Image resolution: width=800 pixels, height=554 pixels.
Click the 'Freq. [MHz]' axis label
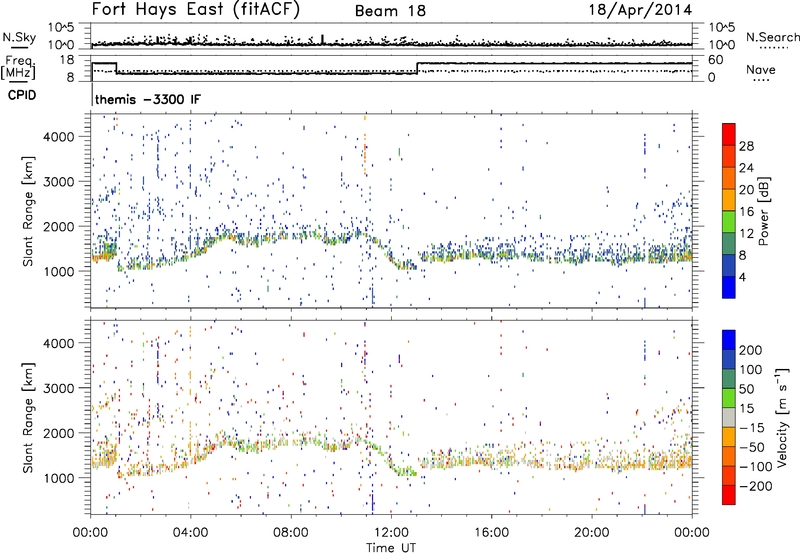19,68
